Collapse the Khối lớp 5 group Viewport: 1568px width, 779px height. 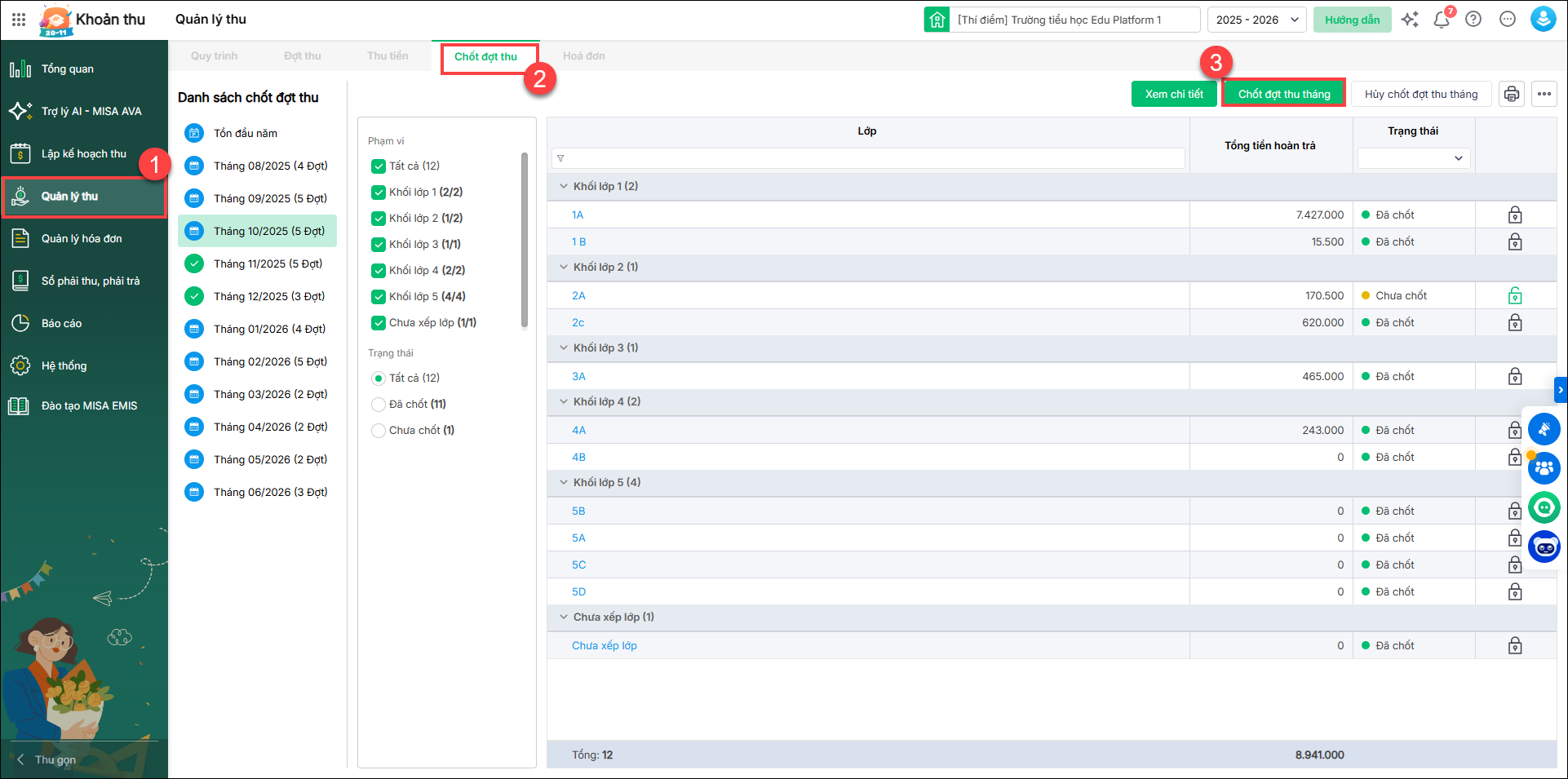click(x=564, y=483)
